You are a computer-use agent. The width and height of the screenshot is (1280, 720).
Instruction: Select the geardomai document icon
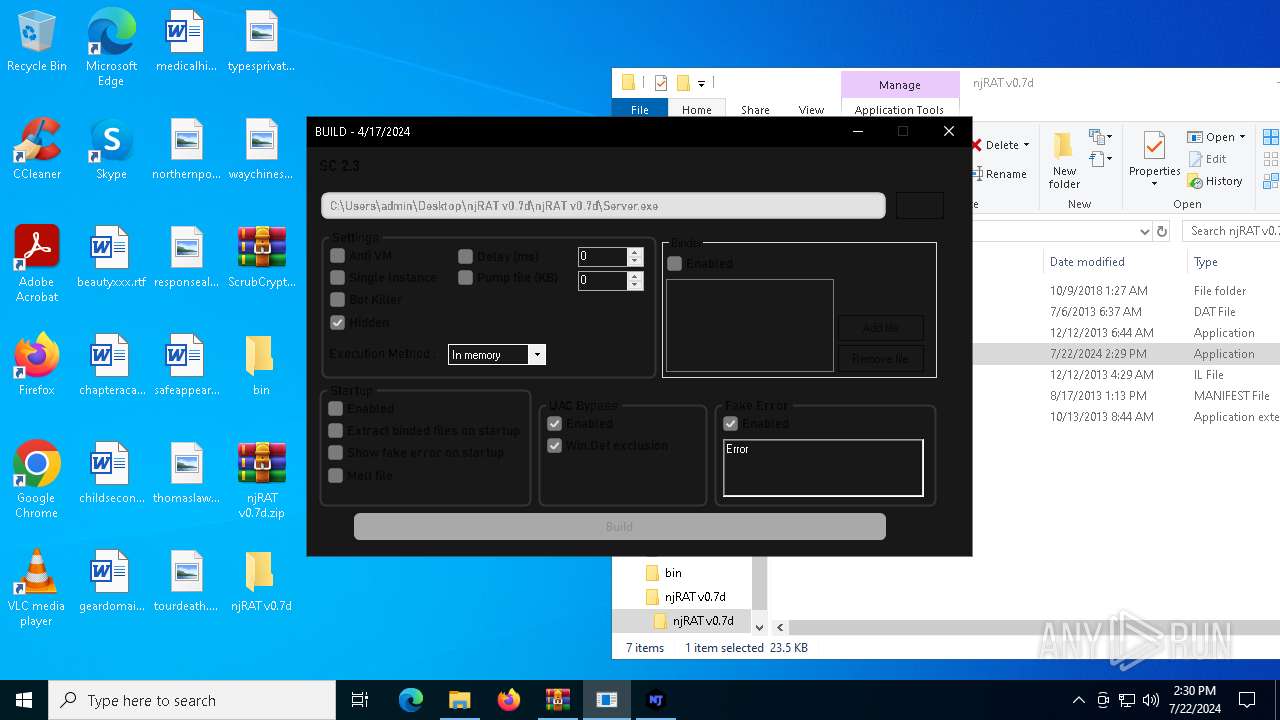click(x=111, y=581)
